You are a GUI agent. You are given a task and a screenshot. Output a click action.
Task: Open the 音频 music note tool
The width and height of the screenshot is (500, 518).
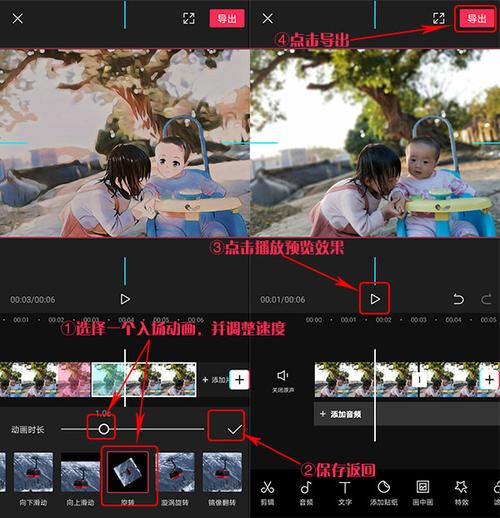coord(306,493)
